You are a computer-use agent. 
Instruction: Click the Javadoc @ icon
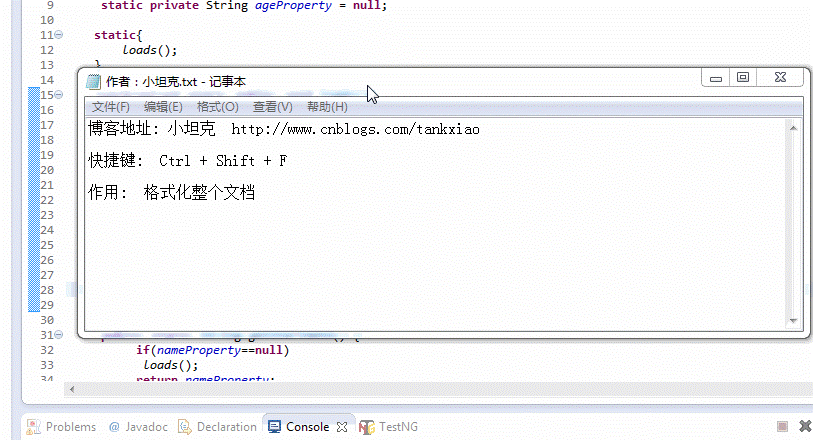(114, 427)
